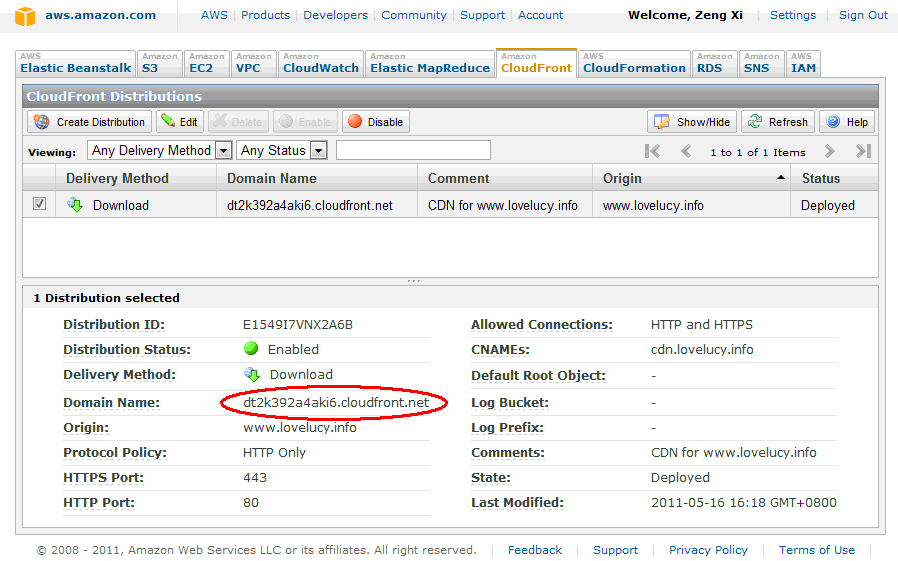
Task: Open the AWS link in the top navigation
Action: pos(214,15)
